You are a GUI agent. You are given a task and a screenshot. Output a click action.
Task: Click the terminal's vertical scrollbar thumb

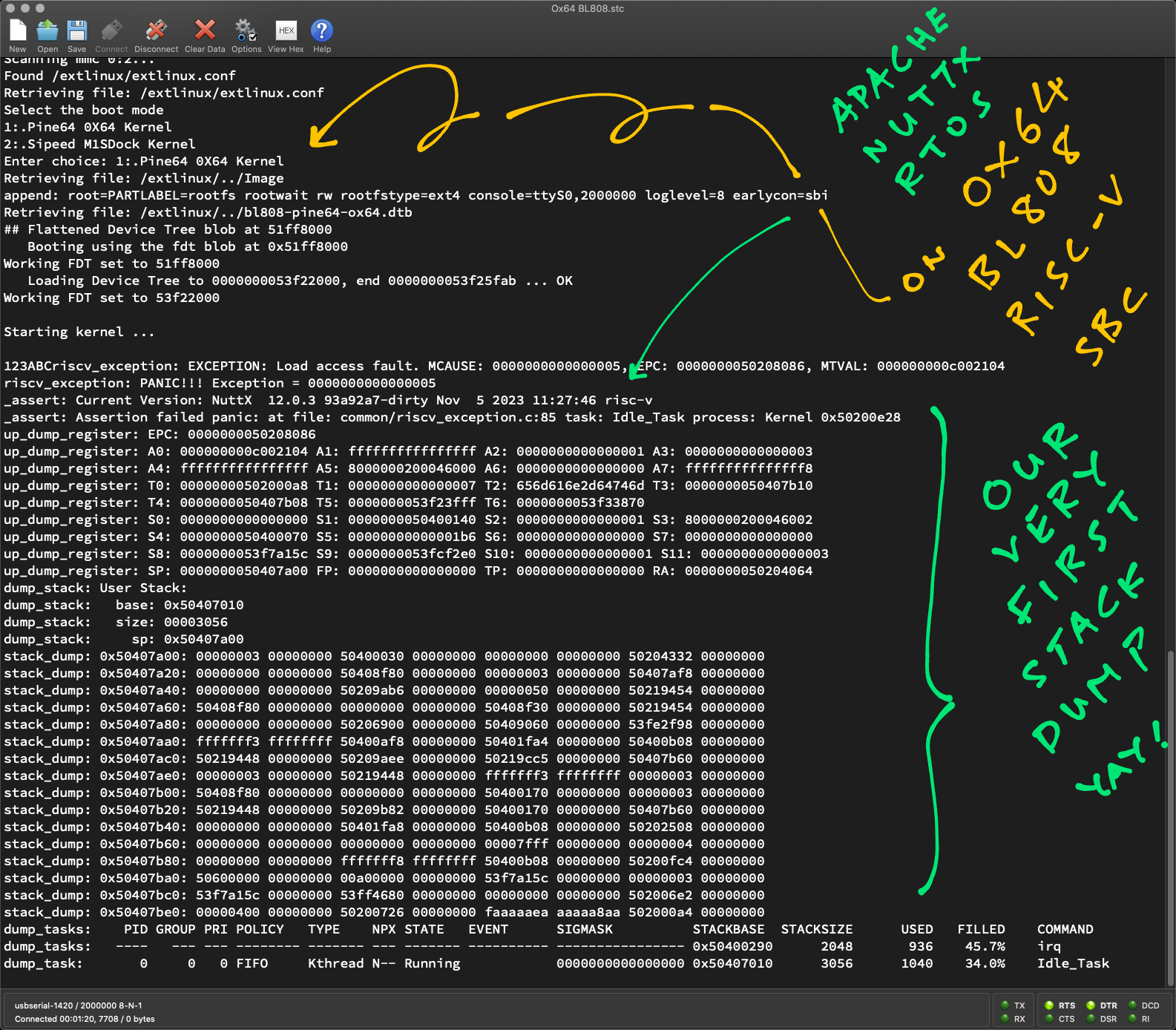(x=1170, y=816)
